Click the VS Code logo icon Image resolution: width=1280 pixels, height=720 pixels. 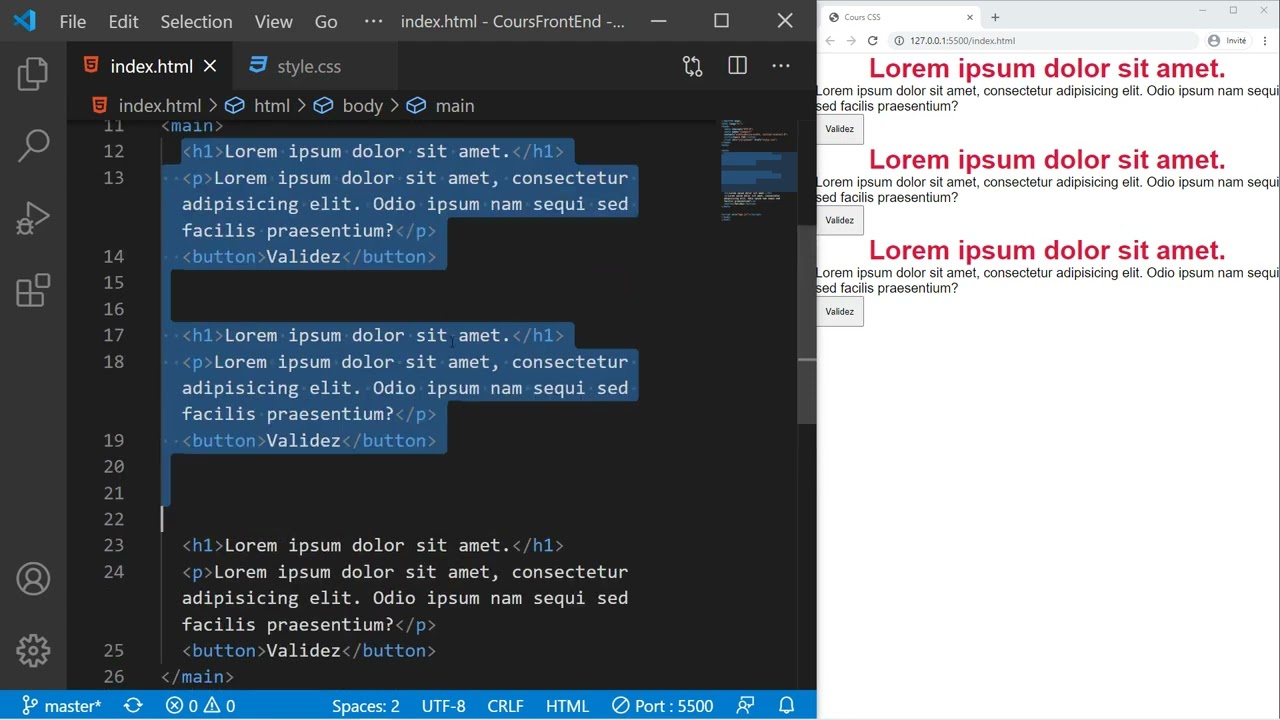(x=24, y=21)
